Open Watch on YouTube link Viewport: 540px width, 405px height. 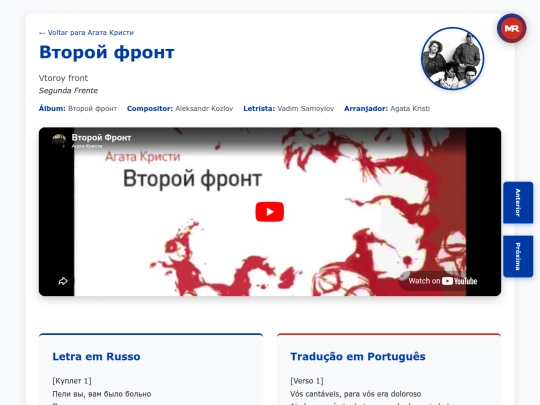[x=443, y=281]
